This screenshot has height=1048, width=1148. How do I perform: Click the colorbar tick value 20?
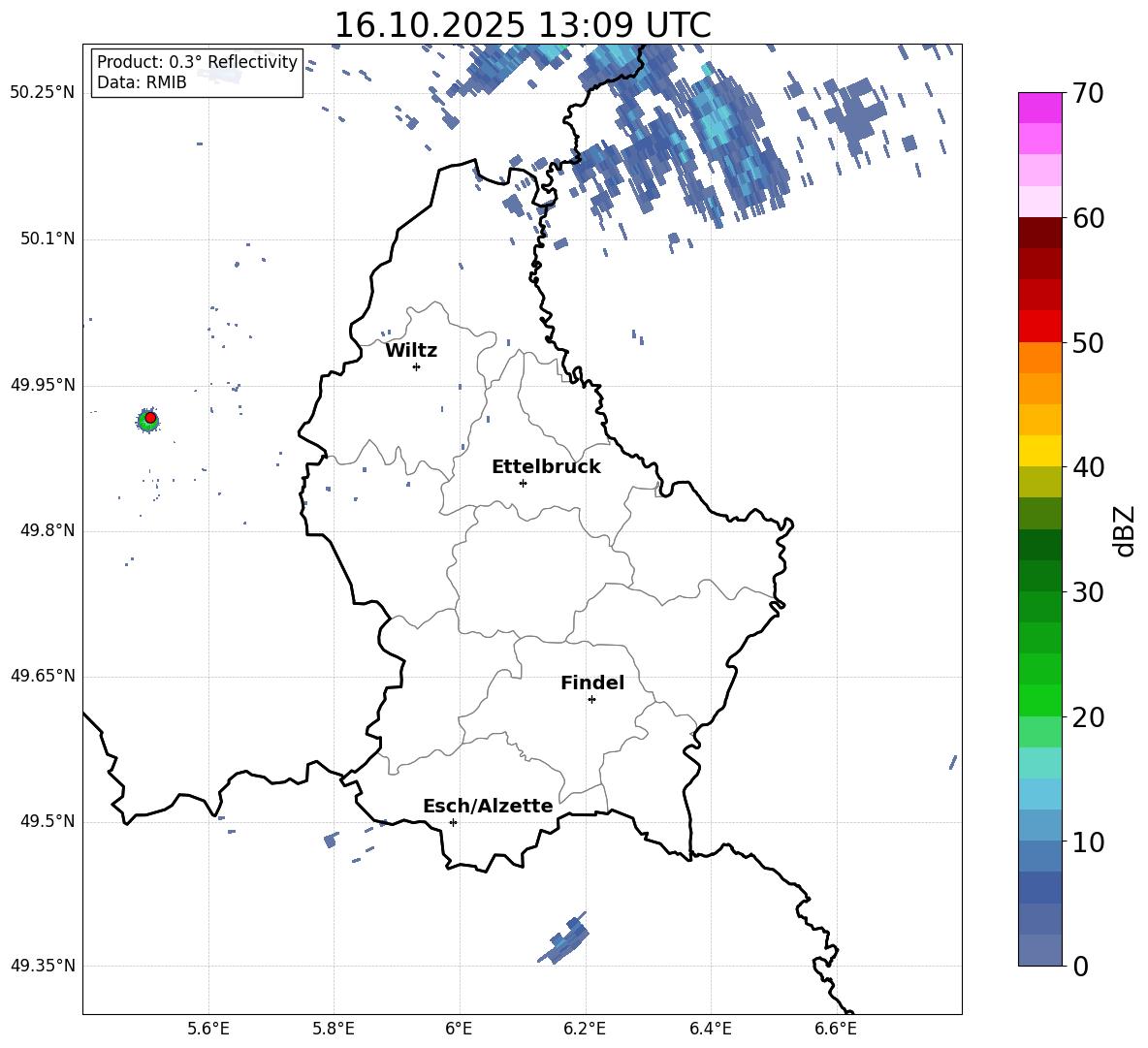pos(1088,717)
